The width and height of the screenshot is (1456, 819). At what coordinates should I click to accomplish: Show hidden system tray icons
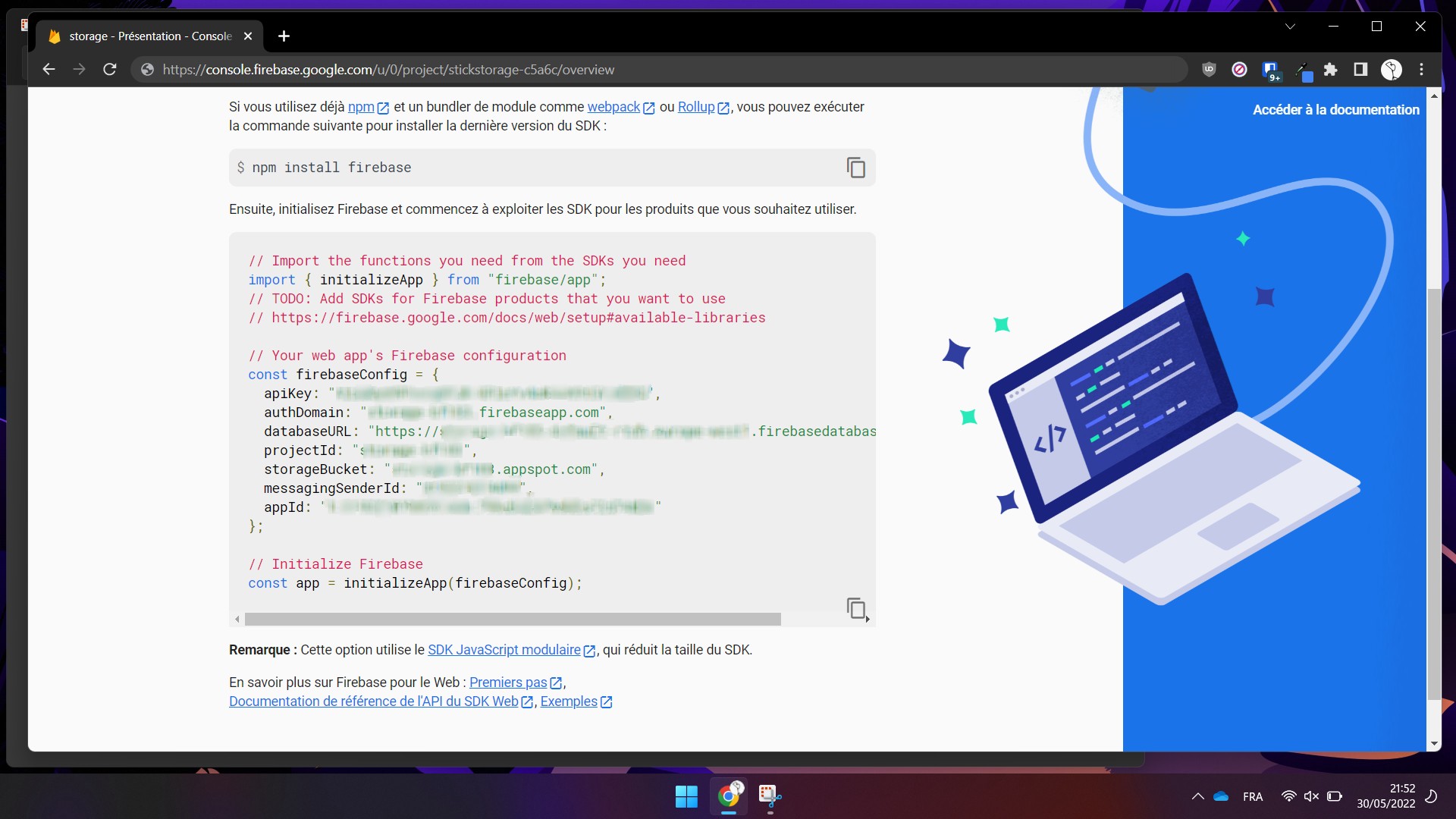point(1197,796)
